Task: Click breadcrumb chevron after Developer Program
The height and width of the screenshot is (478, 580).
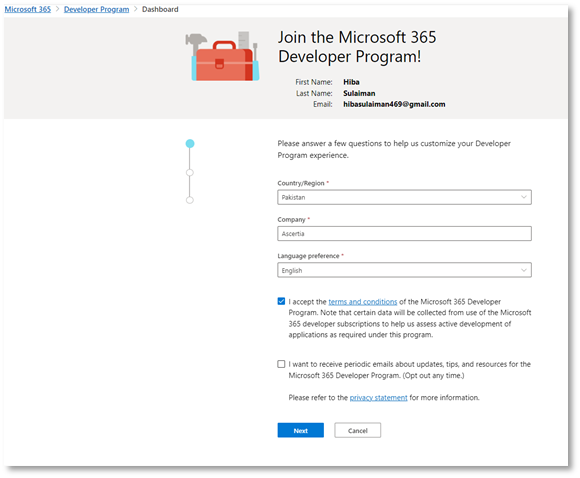Action: [x=135, y=9]
